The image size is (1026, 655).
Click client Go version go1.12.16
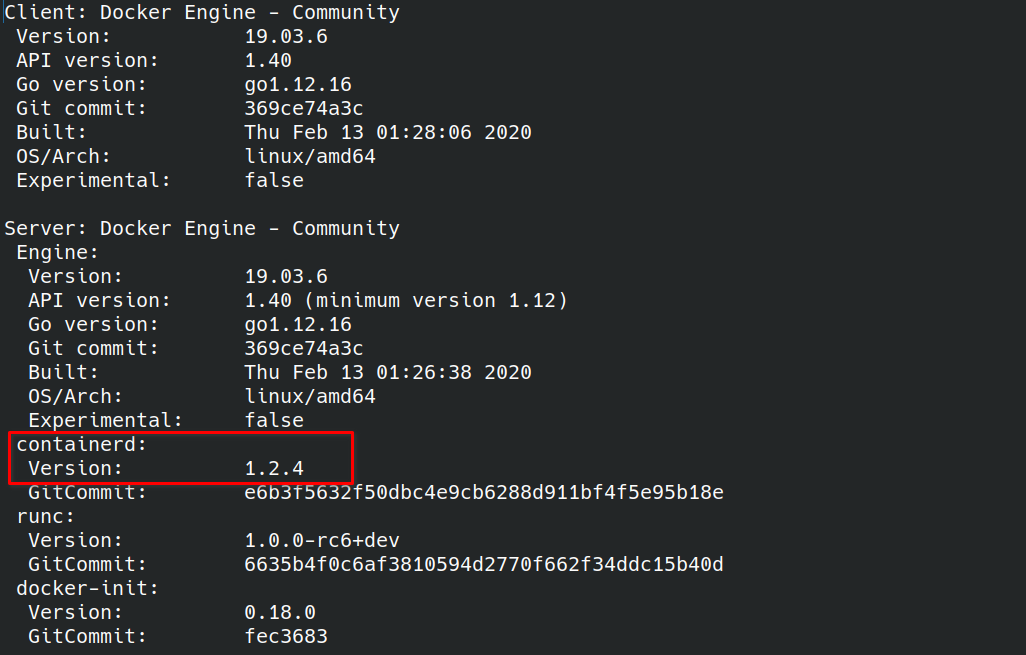(298, 85)
